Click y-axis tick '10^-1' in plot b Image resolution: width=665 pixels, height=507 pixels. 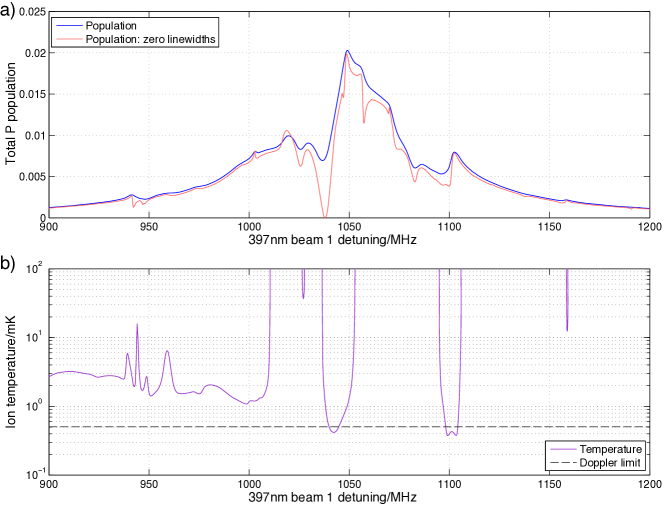[36, 475]
